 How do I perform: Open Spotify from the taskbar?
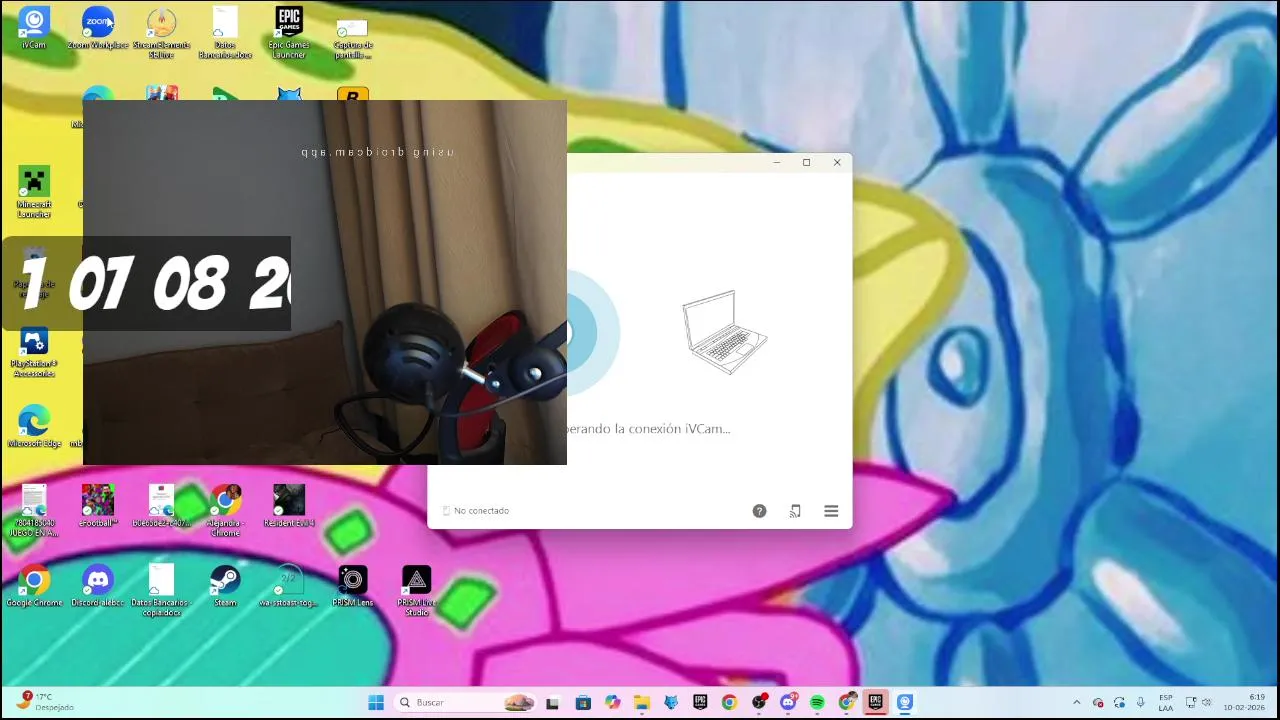click(817, 703)
